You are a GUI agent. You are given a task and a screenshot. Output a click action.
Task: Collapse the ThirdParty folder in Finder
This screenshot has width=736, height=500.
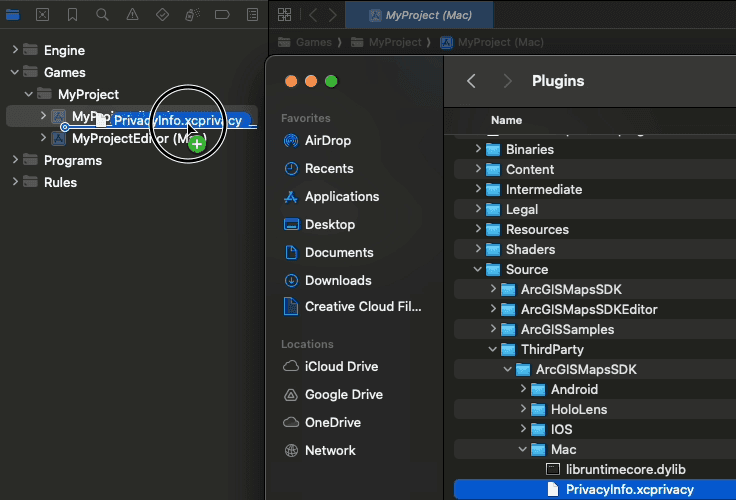point(492,349)
